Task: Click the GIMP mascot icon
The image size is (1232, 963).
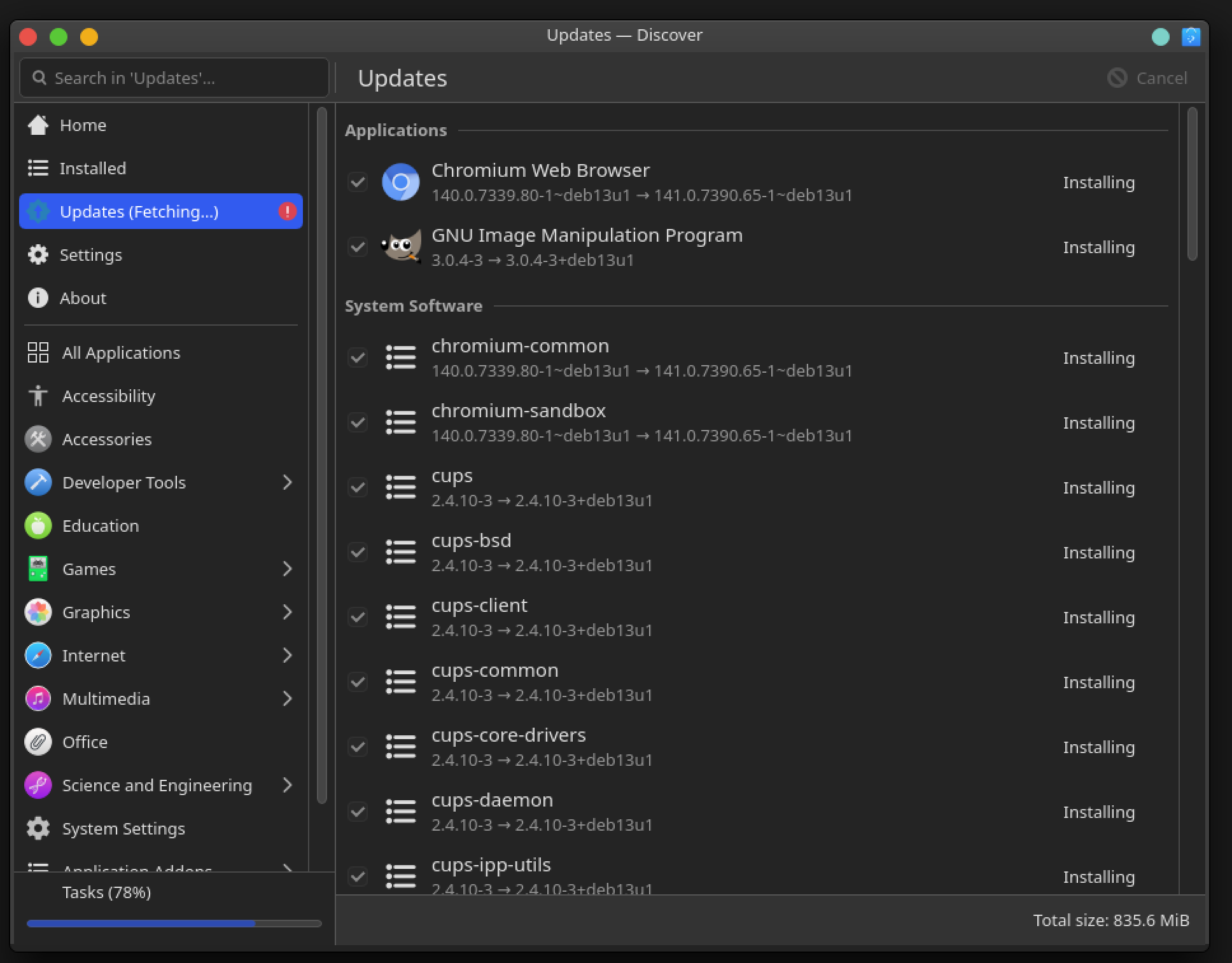Action: click(400, 247)
